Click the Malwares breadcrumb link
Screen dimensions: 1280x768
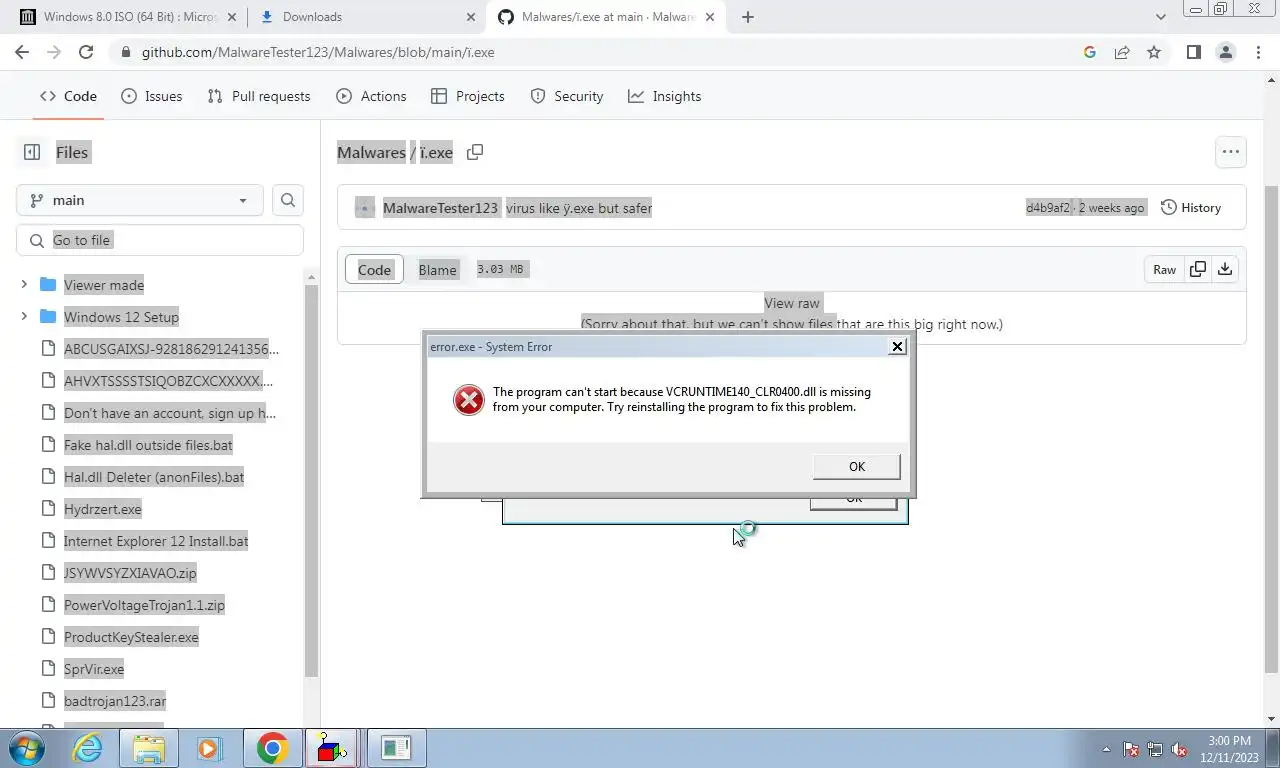371,152
